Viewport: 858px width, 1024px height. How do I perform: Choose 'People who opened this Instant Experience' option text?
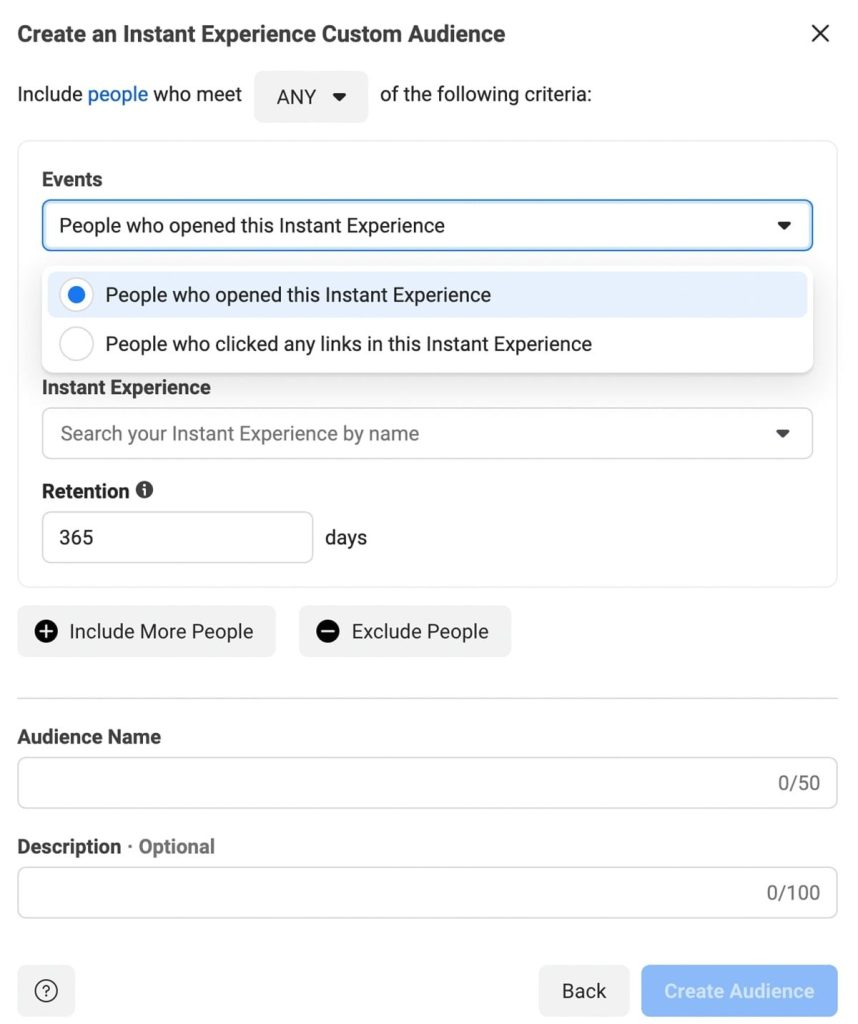point(298,295)
